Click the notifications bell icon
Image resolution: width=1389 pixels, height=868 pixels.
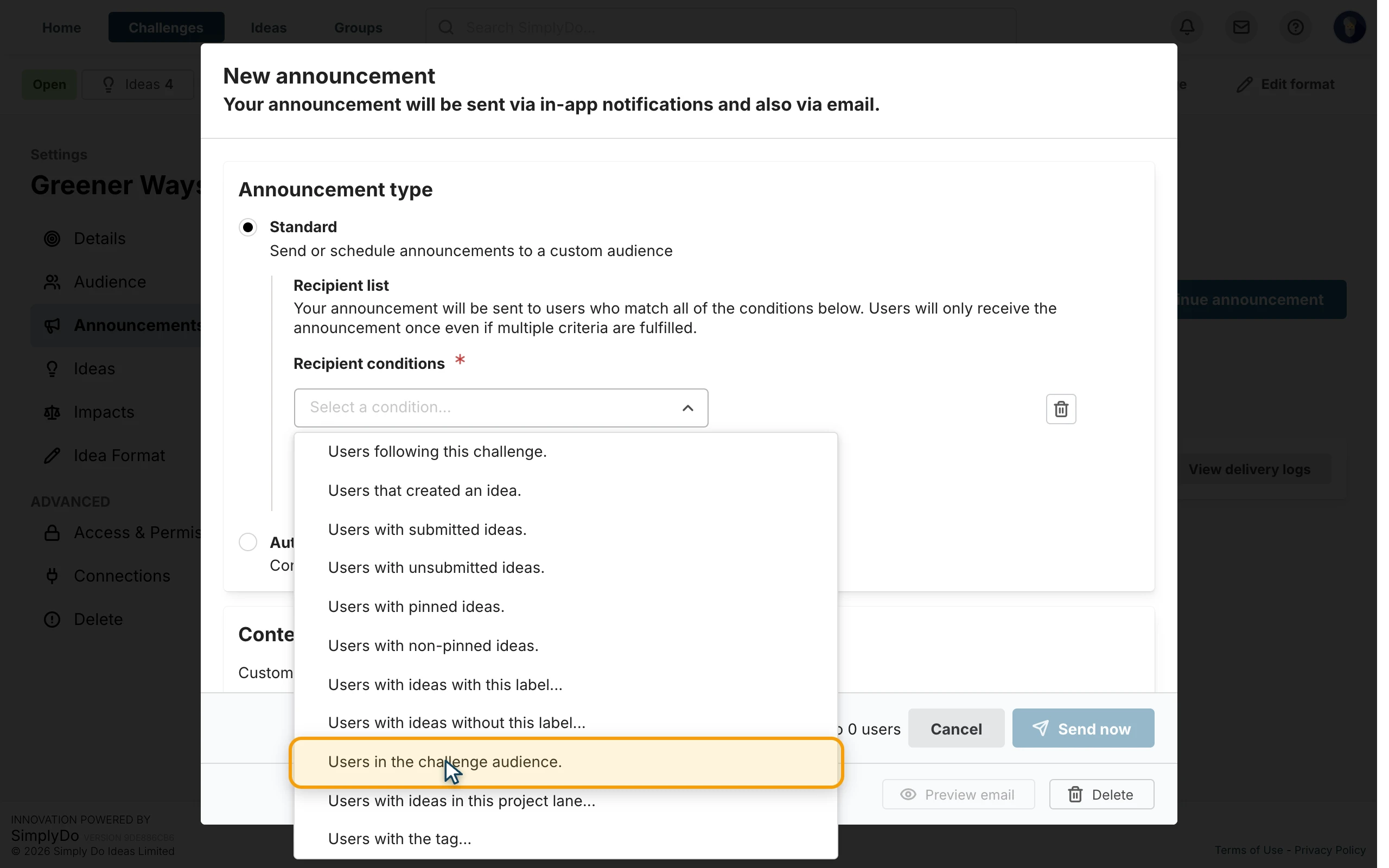pos(1187,27)
